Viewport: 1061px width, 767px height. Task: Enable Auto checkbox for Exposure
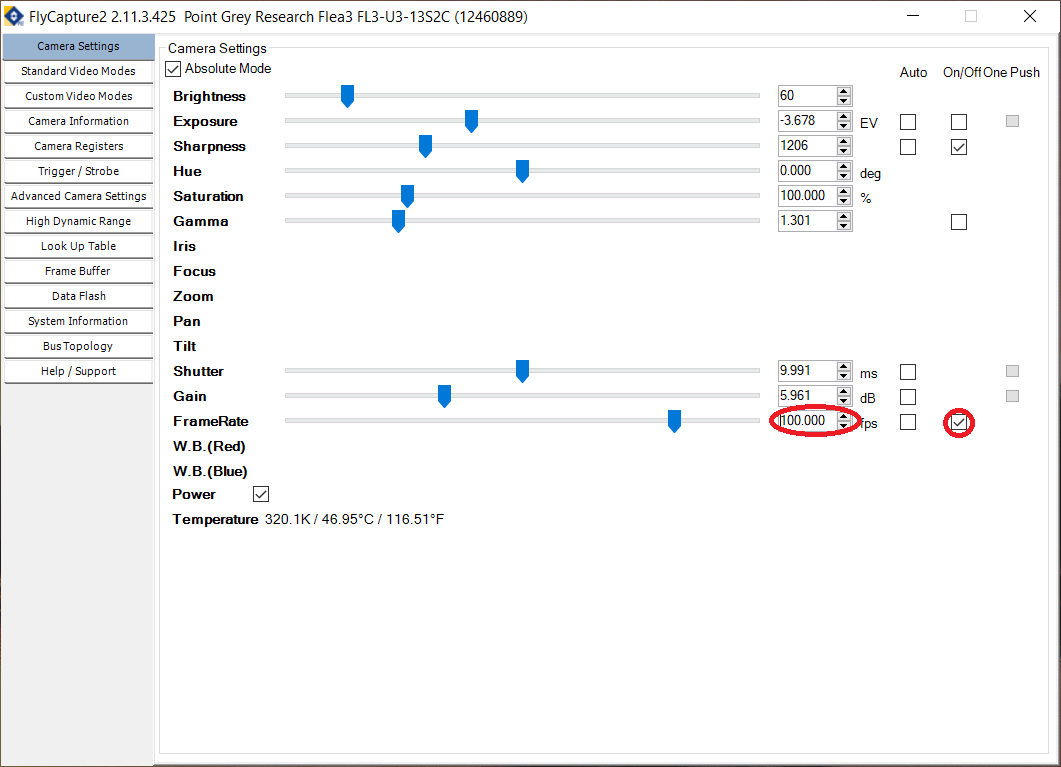[908, 122]
